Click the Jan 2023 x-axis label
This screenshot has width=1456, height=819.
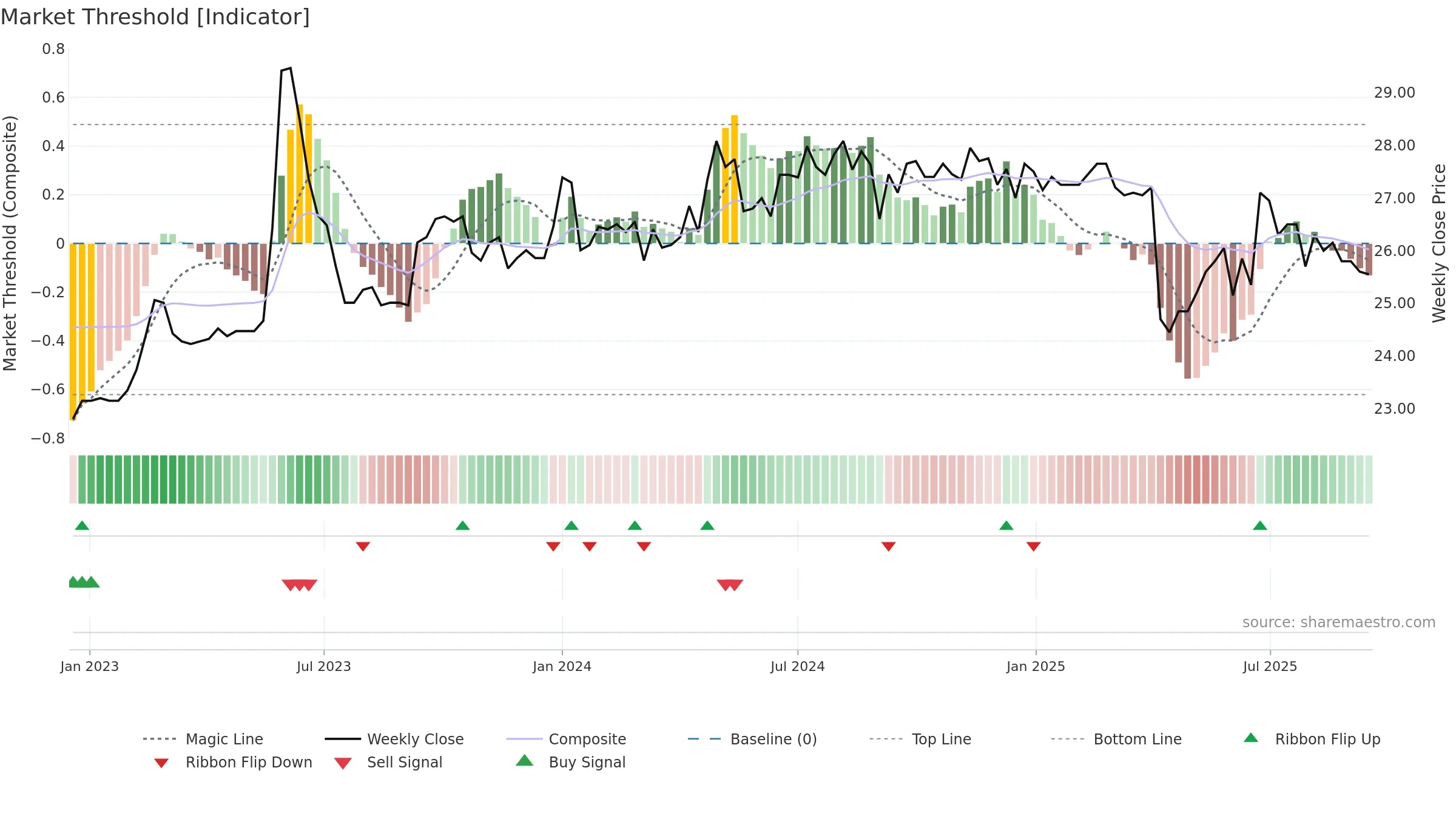point(90,667)
